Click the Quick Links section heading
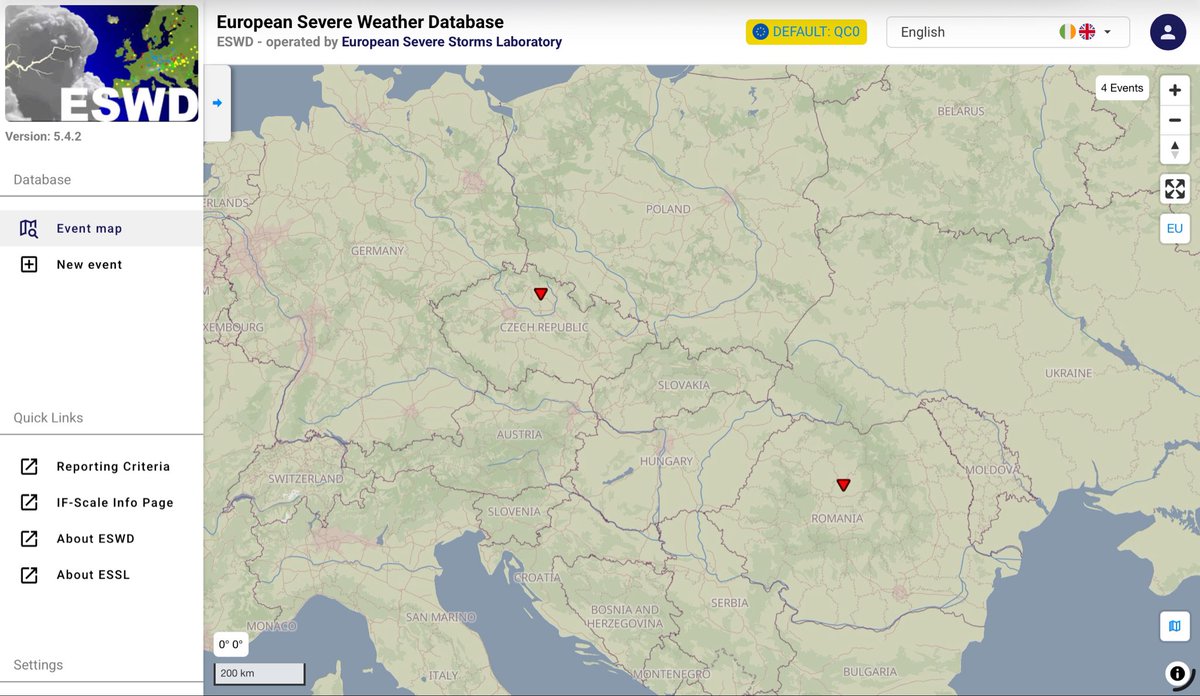 [48, 417]
